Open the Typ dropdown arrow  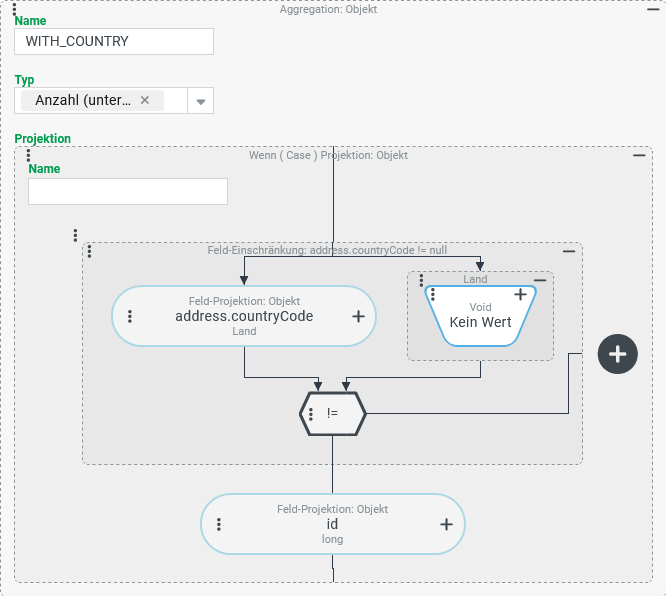[200, 101]
